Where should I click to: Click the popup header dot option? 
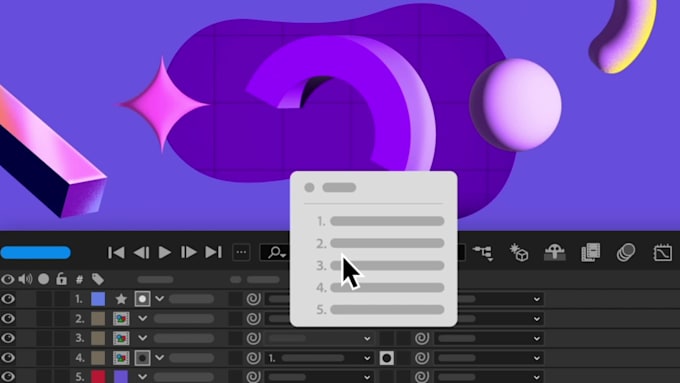(309, 187)
